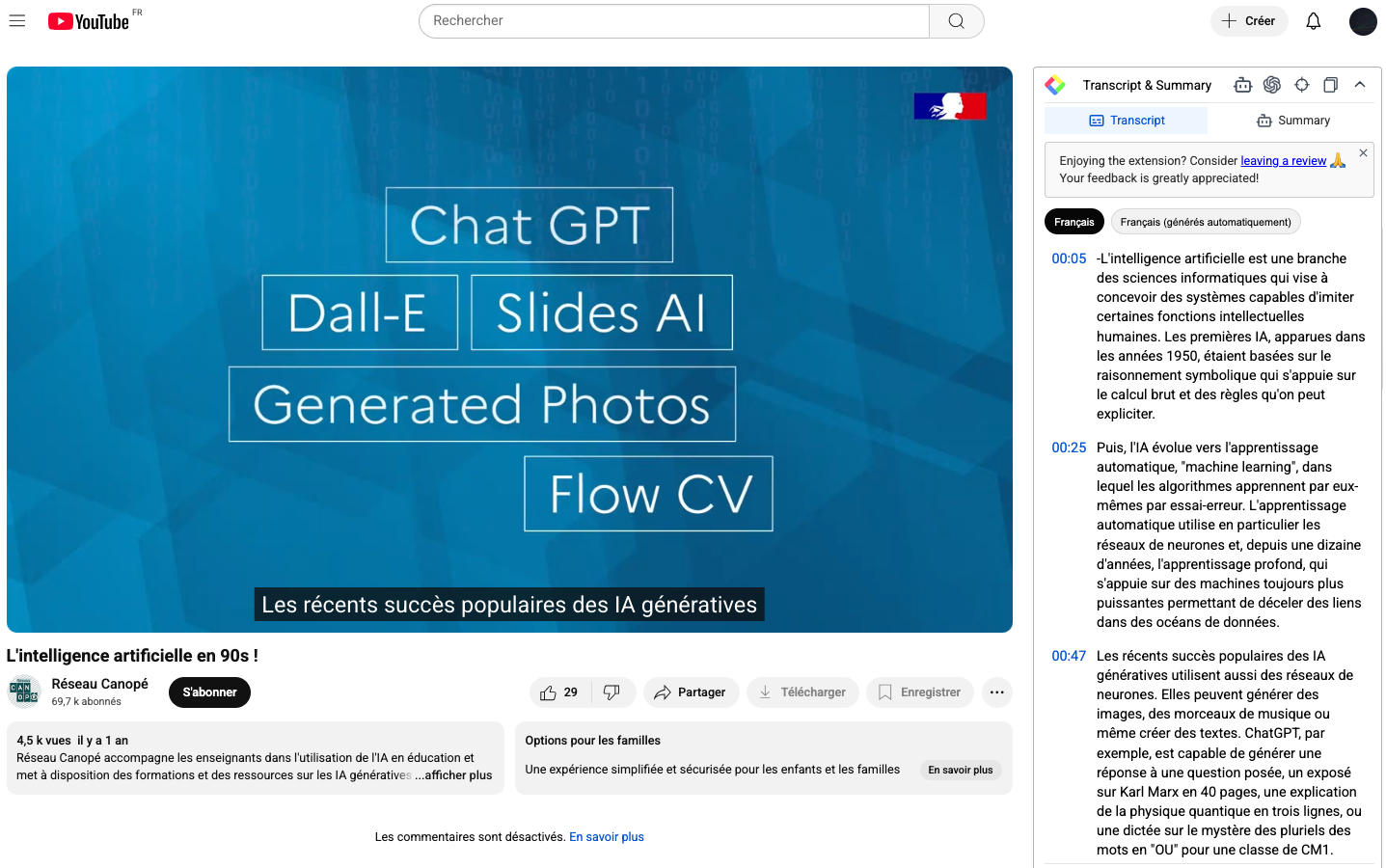Click the search magnifier button
This screenshot has height=868, width=1386.
point(956,21)
